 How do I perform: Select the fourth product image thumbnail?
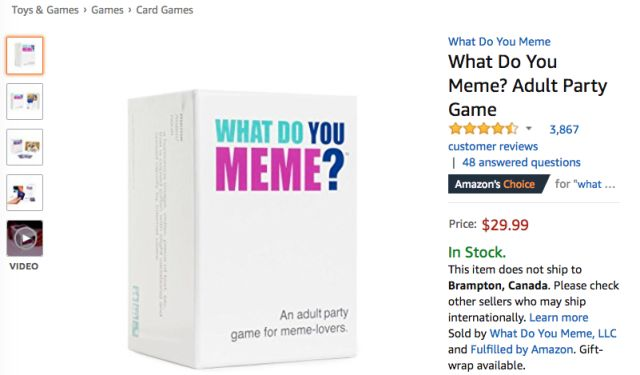point(24,193)
